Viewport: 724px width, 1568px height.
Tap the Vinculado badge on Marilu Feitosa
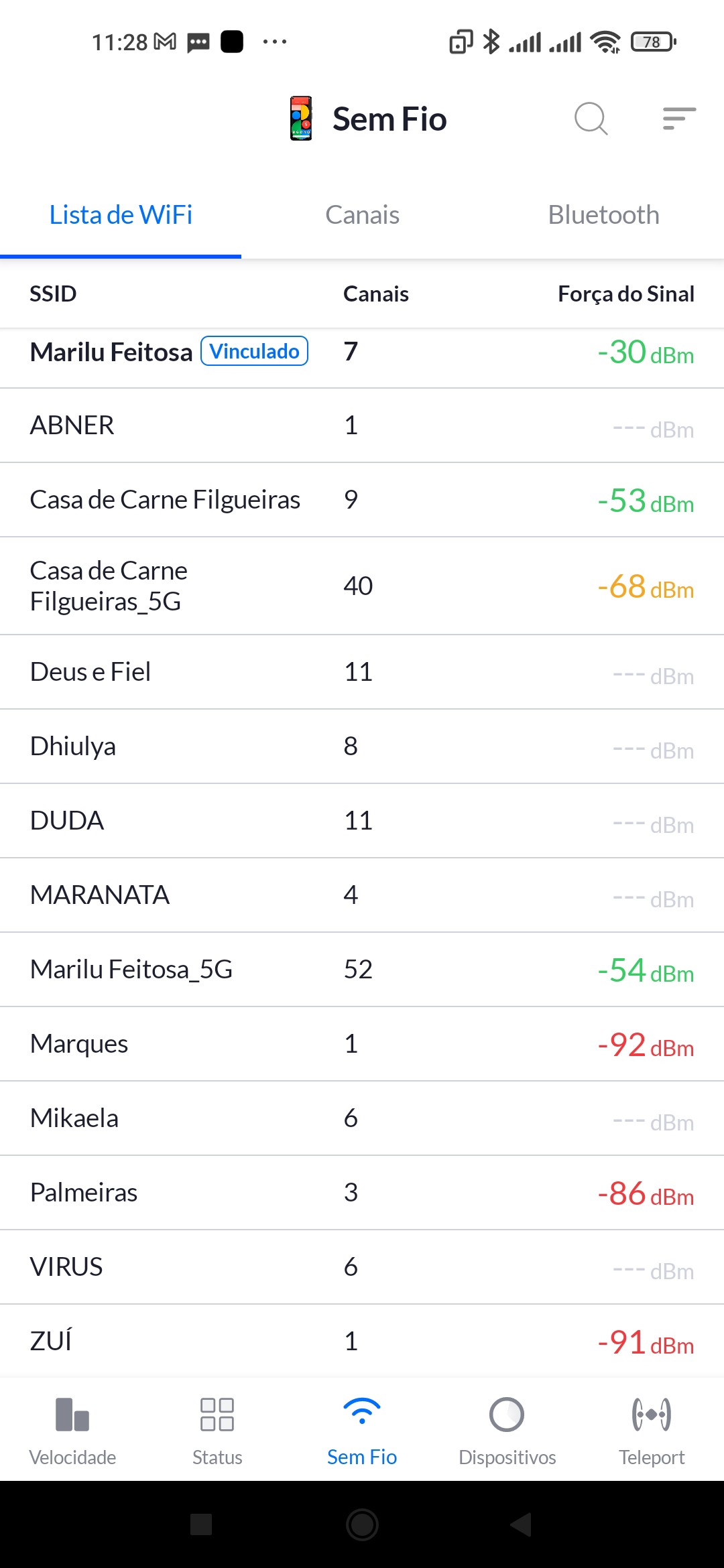pos(255,351)
